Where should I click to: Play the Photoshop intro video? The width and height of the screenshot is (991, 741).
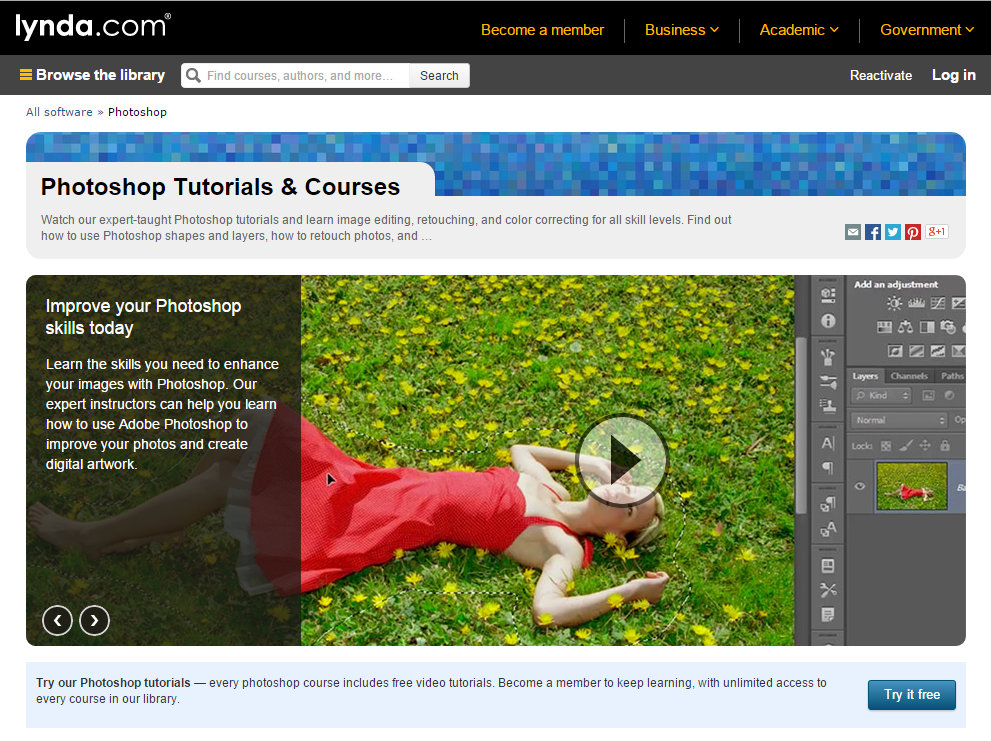pos(623,460)
